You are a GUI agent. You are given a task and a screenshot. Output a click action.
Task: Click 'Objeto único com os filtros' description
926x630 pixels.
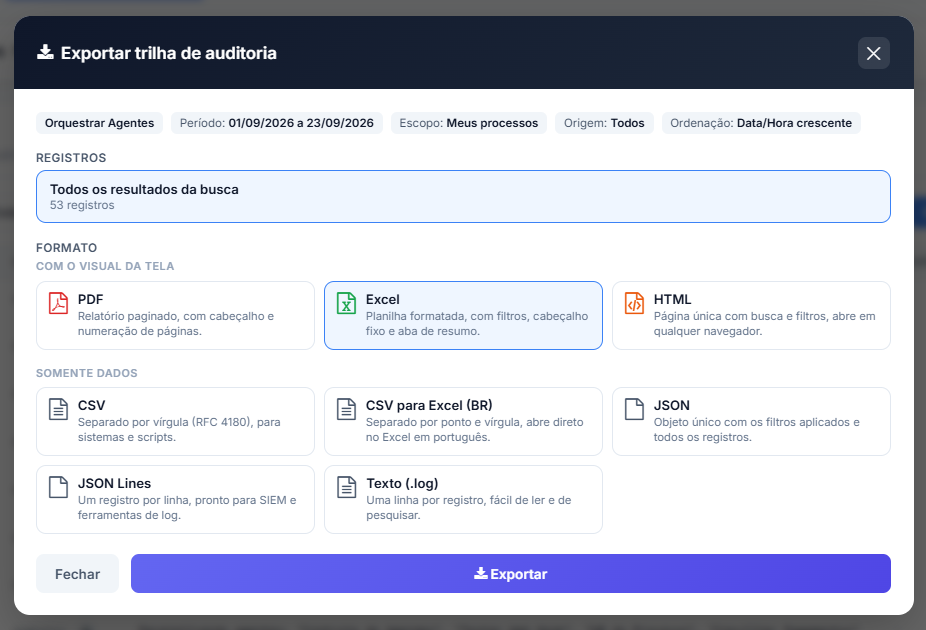click(757, 429)
